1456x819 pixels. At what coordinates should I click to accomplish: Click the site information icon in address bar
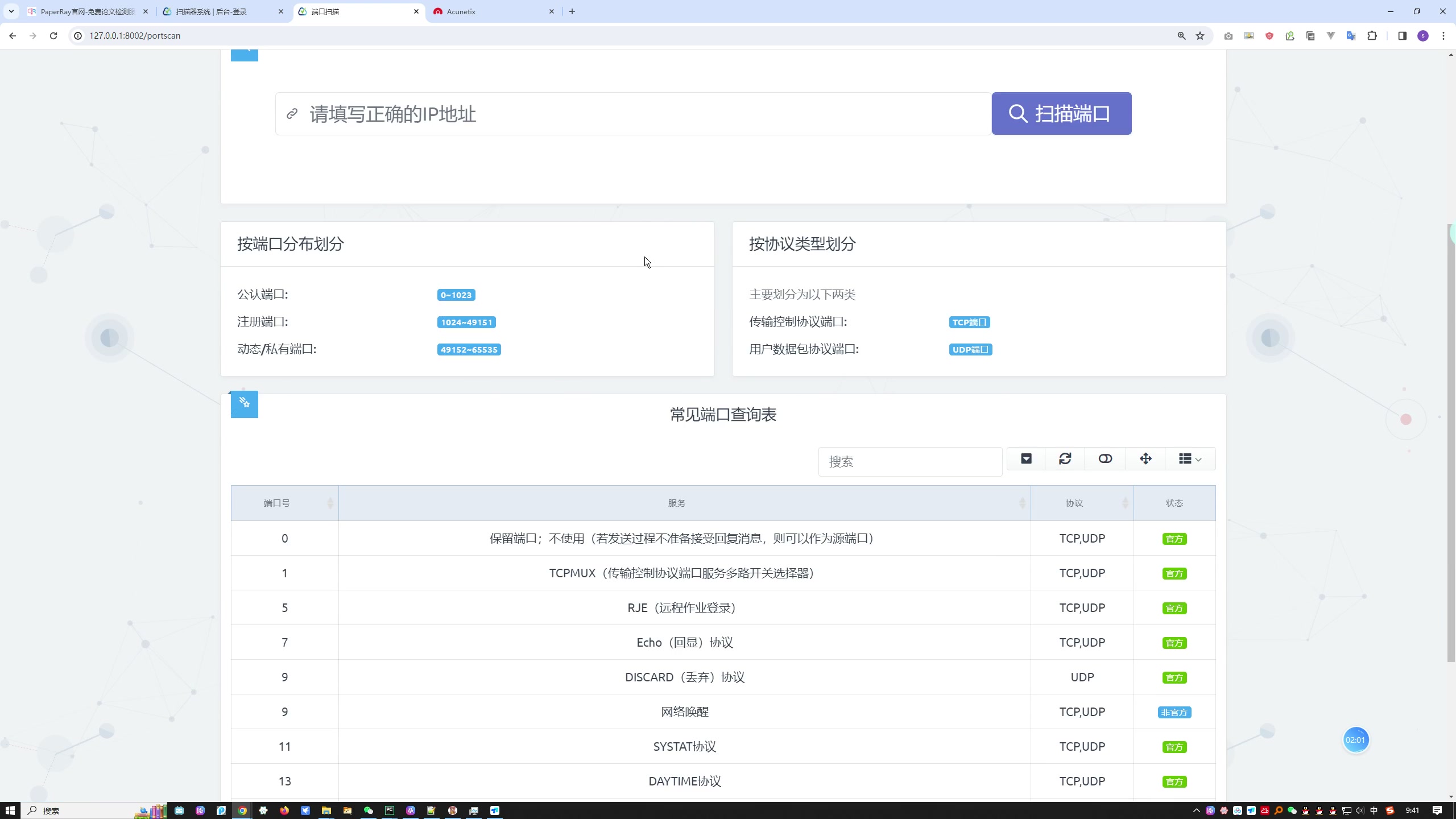tap(78, 36)
